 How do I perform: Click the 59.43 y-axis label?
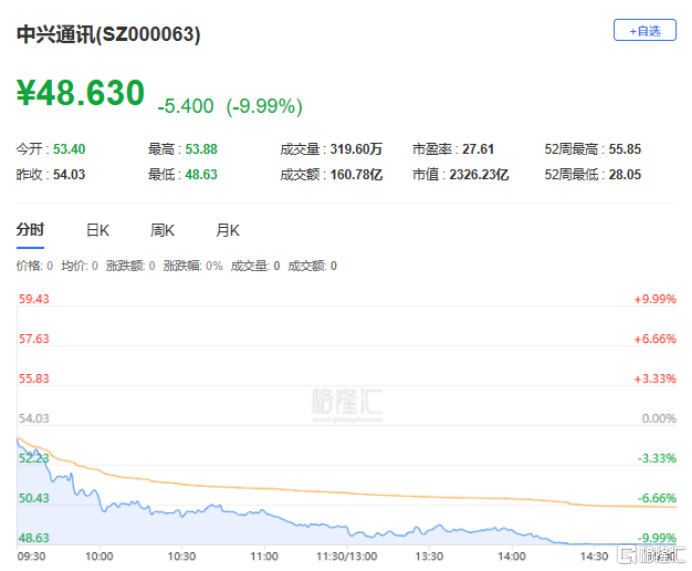(x=34, y=299)
